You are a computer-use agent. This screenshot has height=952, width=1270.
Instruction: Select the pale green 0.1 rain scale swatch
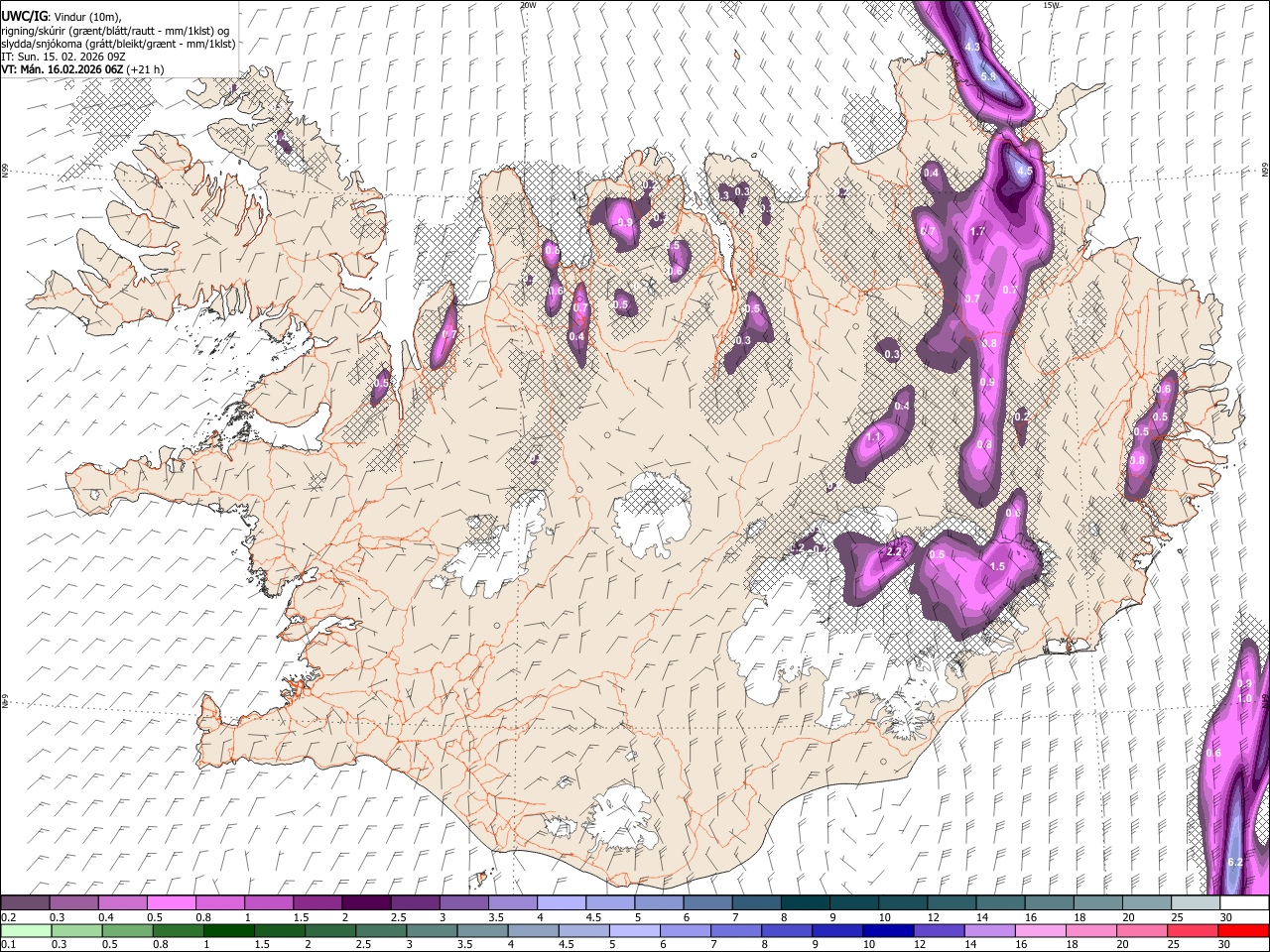point(26,930)
